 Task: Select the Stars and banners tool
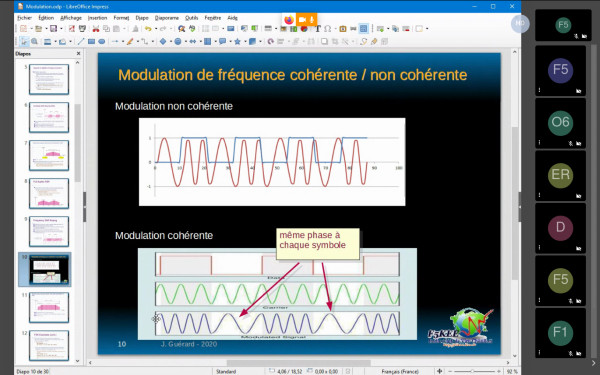237,41
